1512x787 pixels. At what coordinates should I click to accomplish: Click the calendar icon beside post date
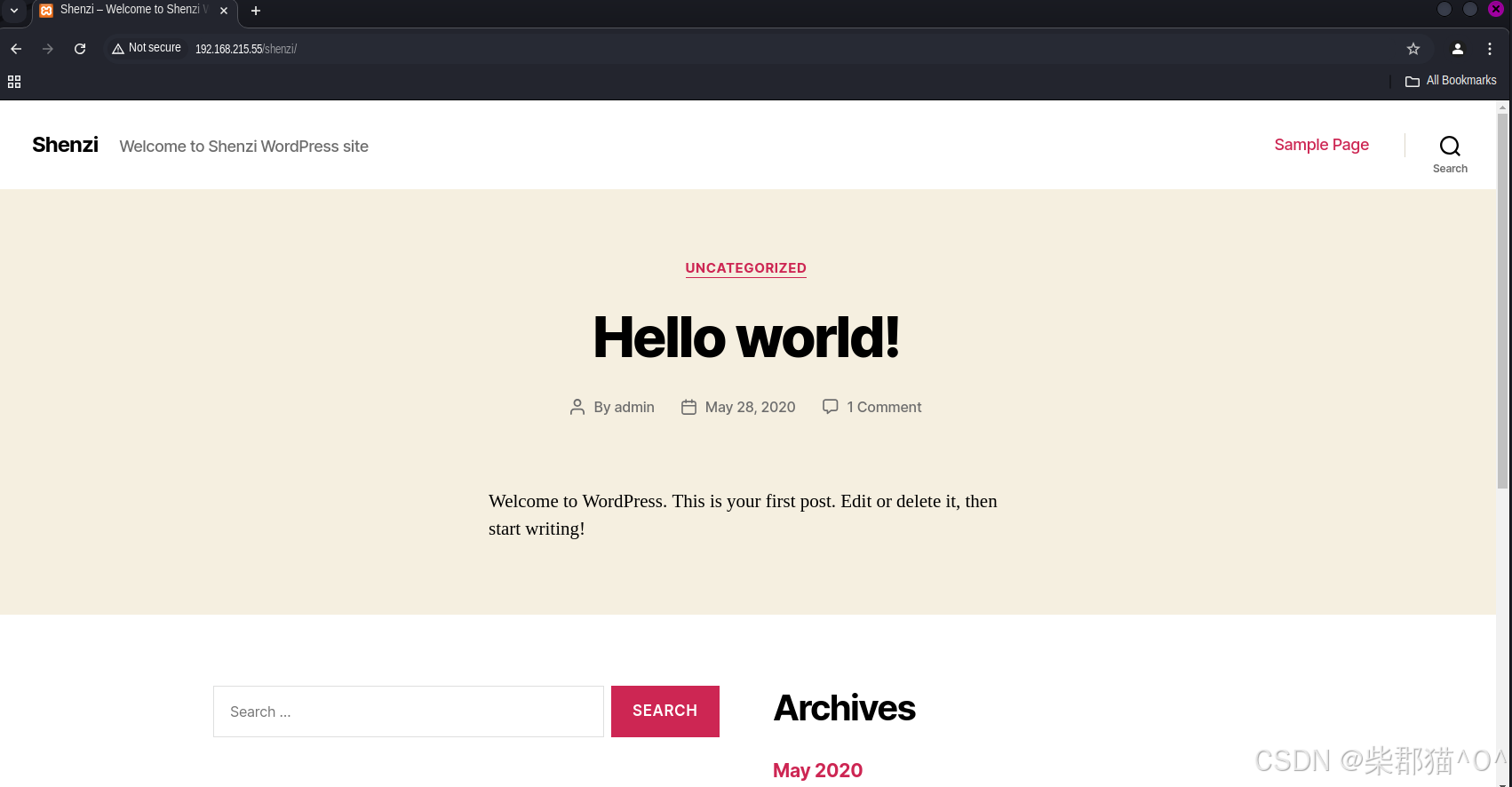688,407
